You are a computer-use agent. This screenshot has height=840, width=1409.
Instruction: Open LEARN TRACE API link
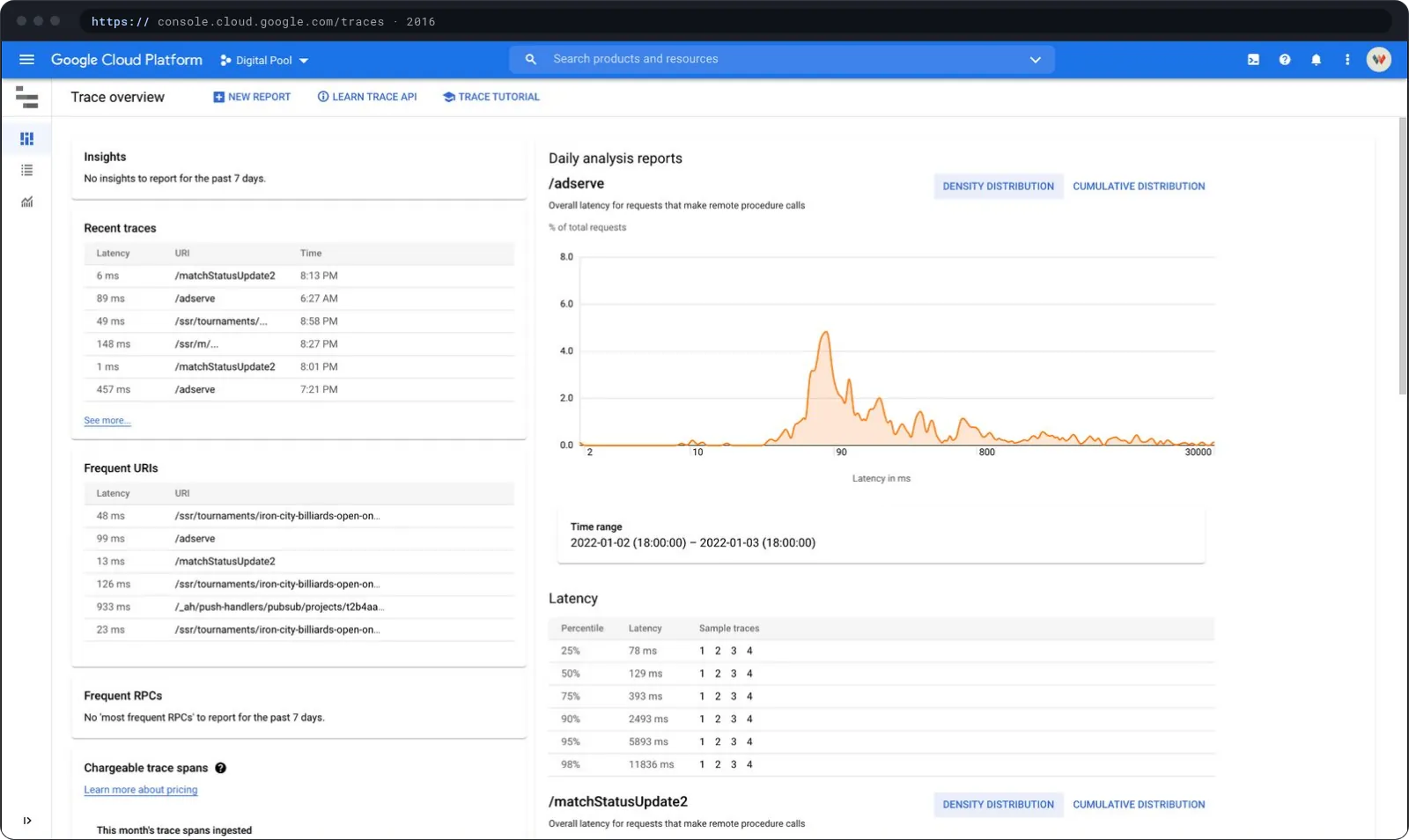tap(367, 97)
